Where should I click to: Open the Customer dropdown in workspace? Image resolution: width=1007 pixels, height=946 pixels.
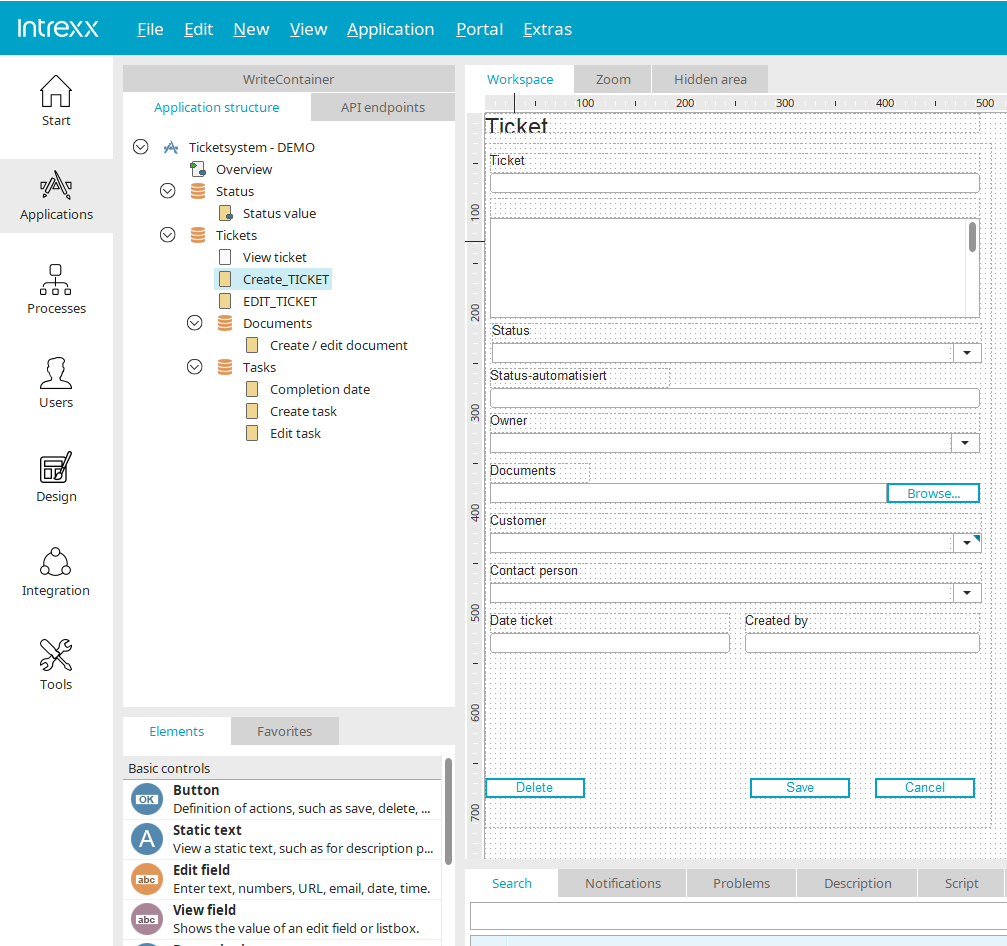[x=967, y=543]
